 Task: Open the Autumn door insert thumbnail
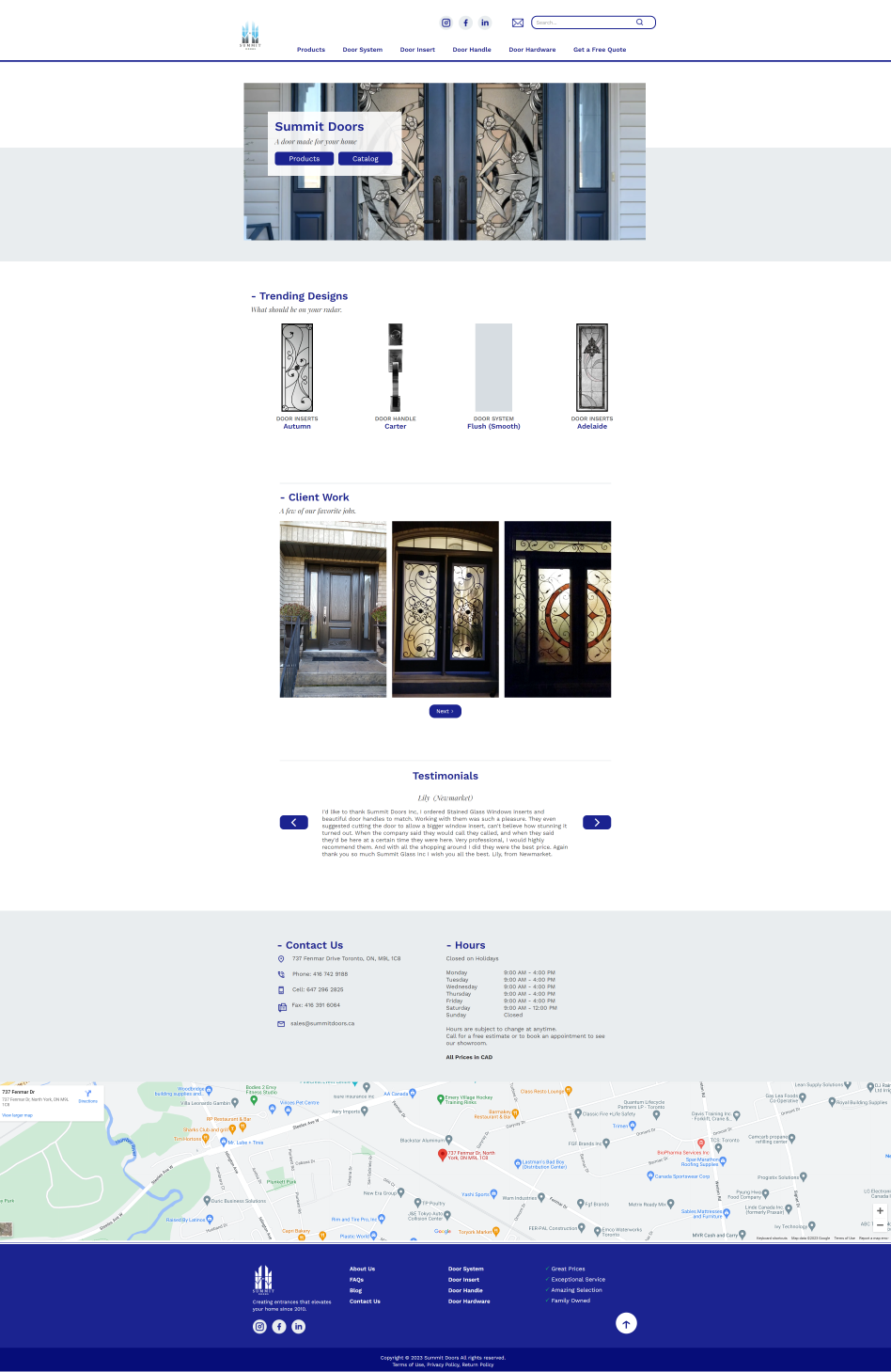click(297, 368)
